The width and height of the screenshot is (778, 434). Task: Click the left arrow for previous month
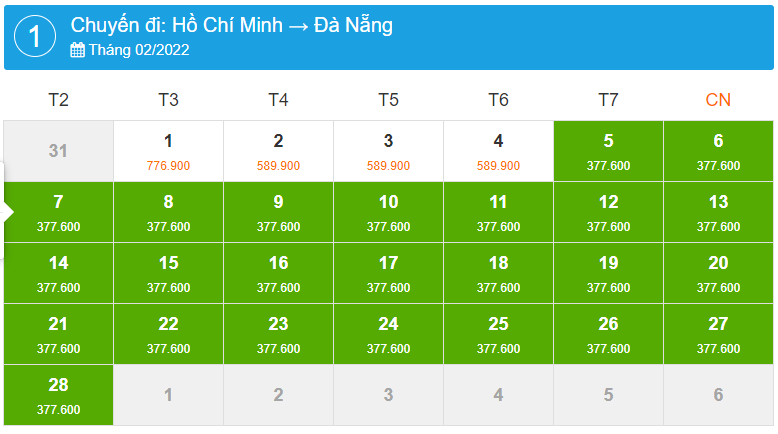[x=8, y=212]
